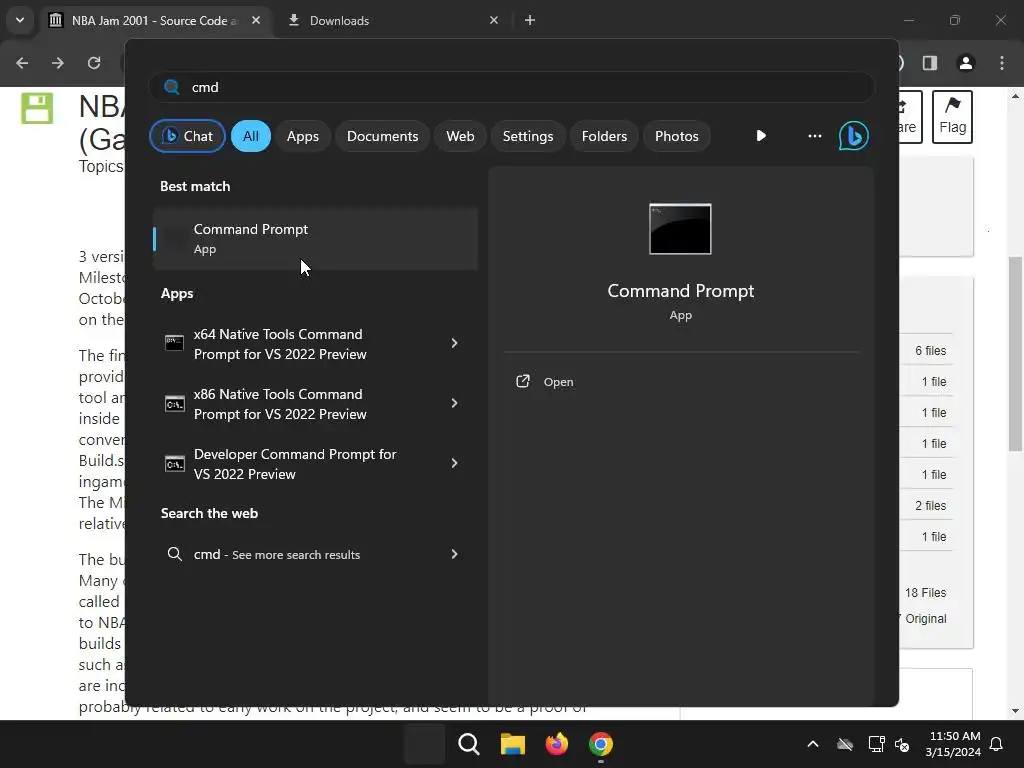Open the Command Prompt best match
The width and height of the screenshot is (1024, 768).
(315, 238)
